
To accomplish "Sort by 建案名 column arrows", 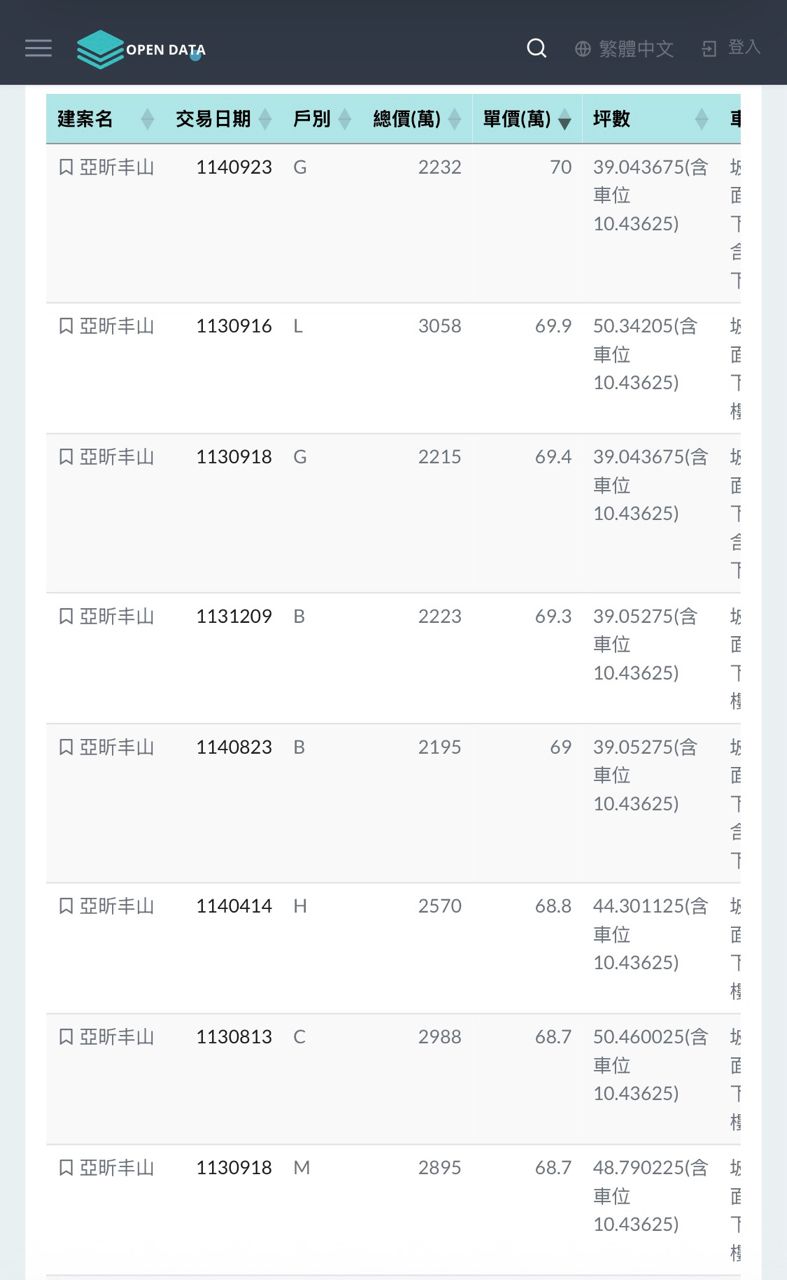I will (148, 119).
